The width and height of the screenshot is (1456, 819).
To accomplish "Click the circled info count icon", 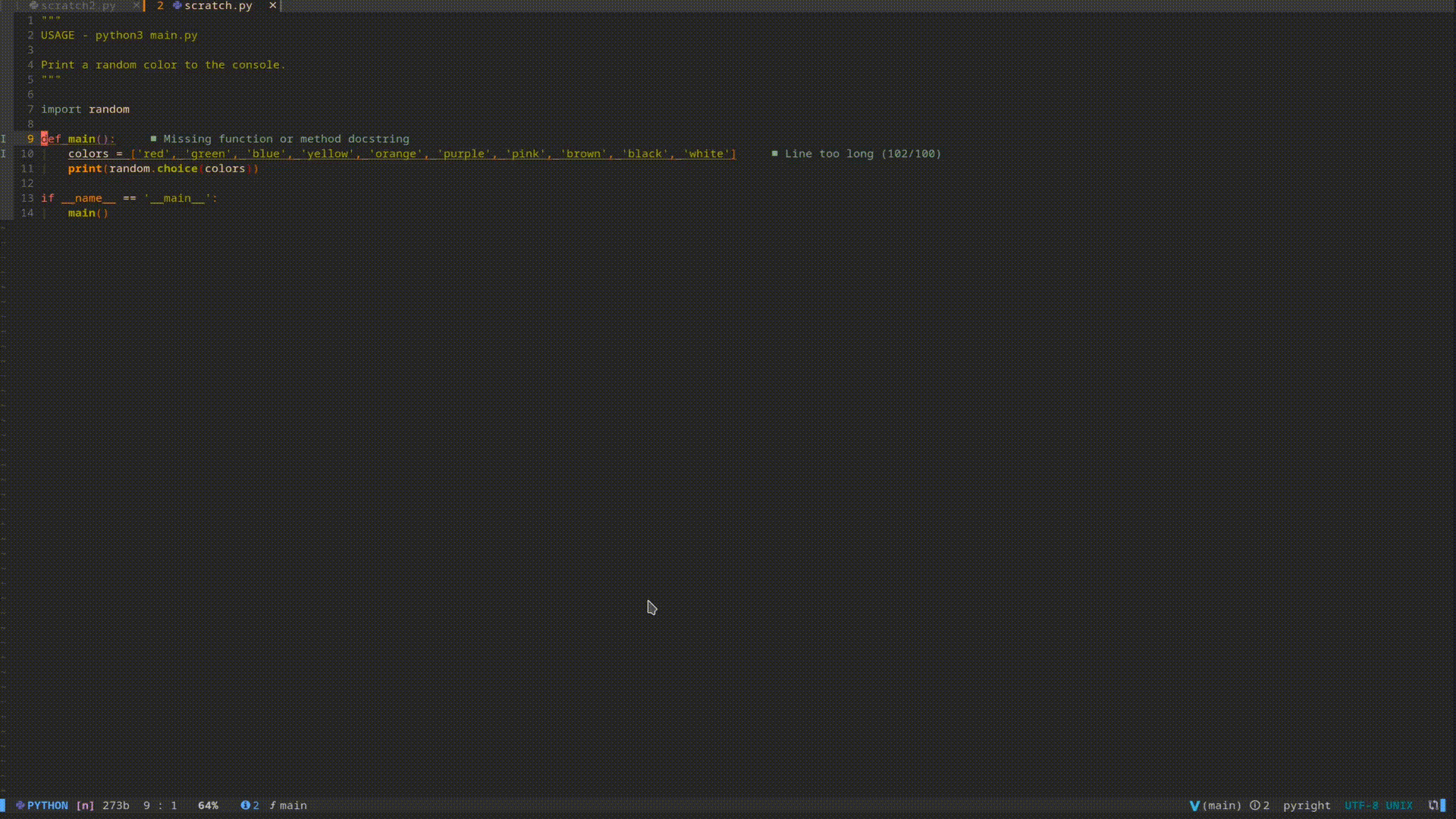I will point(1255,805).
